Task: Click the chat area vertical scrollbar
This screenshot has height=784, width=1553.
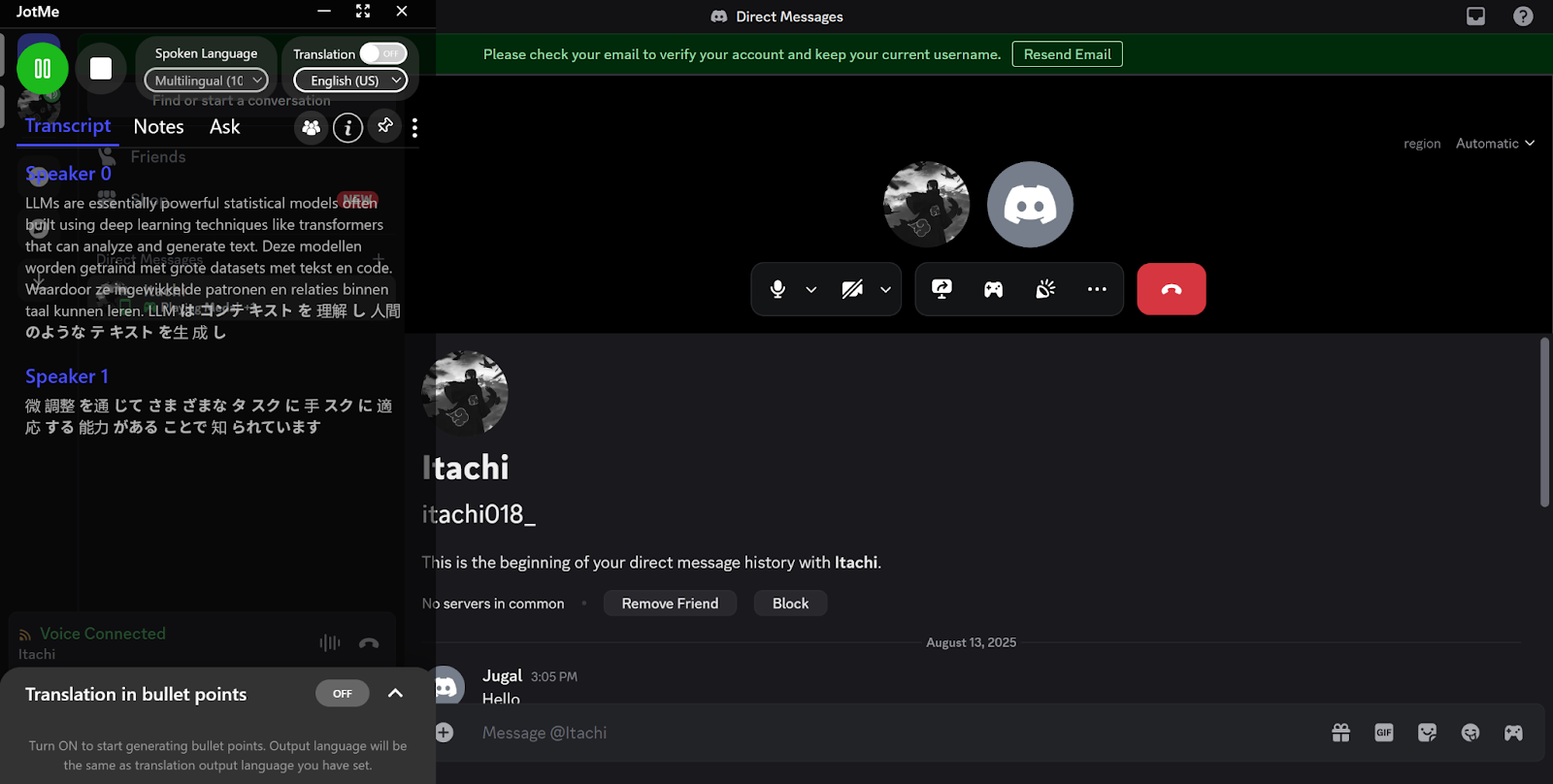Action: (1544, 421)
